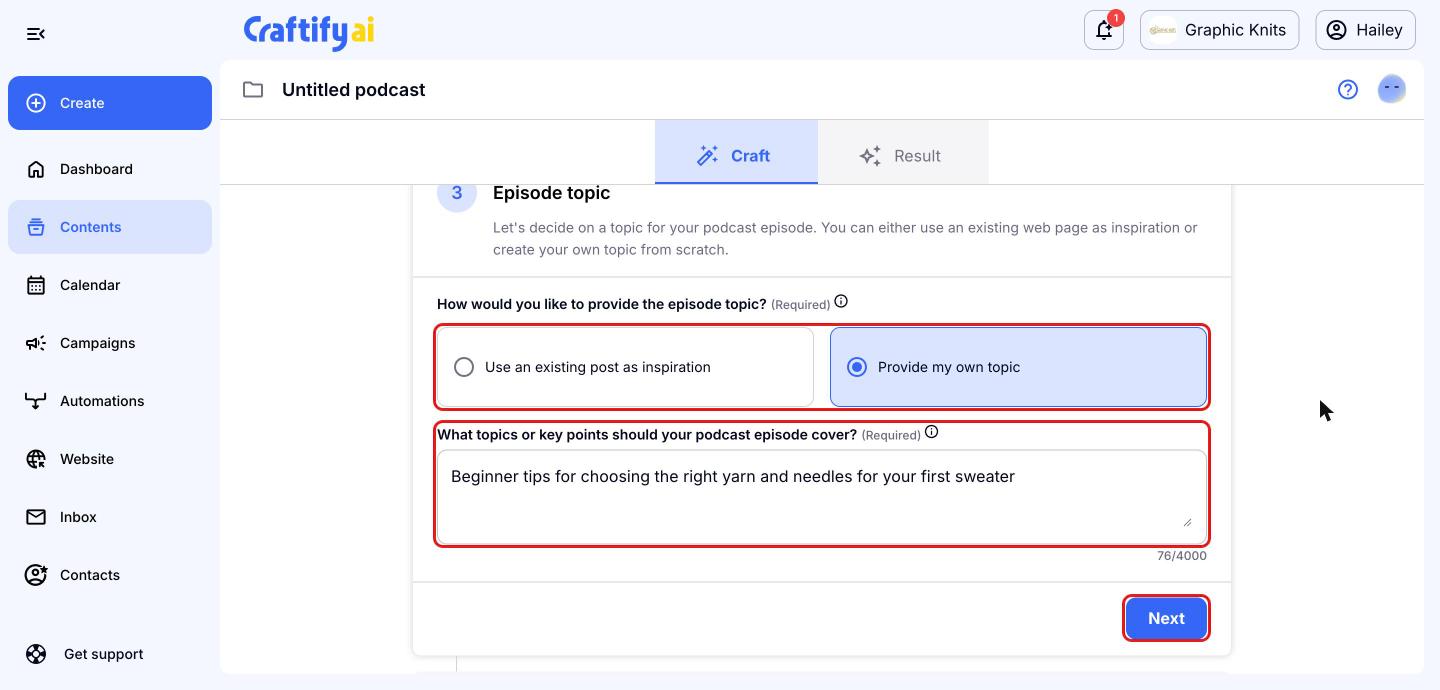Click the Contents archive icon

click(36, 227)
